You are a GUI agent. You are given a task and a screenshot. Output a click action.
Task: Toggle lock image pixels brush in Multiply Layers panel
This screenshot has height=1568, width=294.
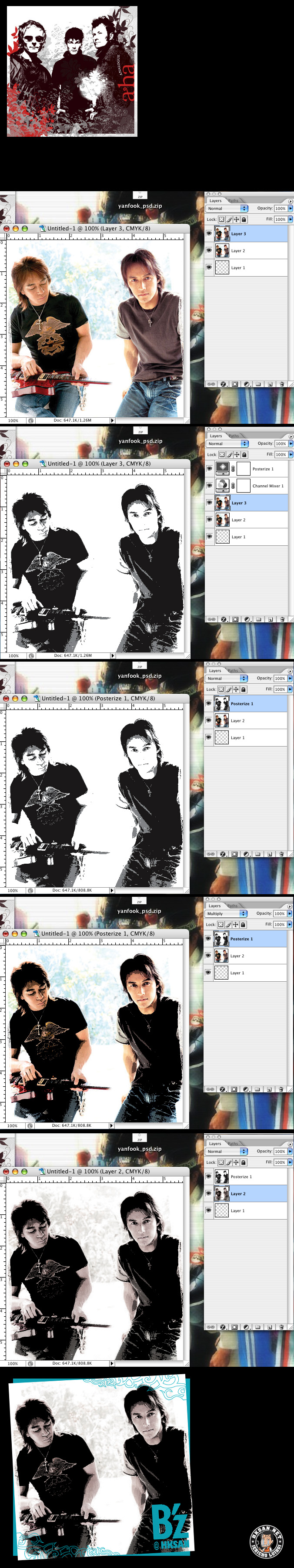tap(229, 925)
